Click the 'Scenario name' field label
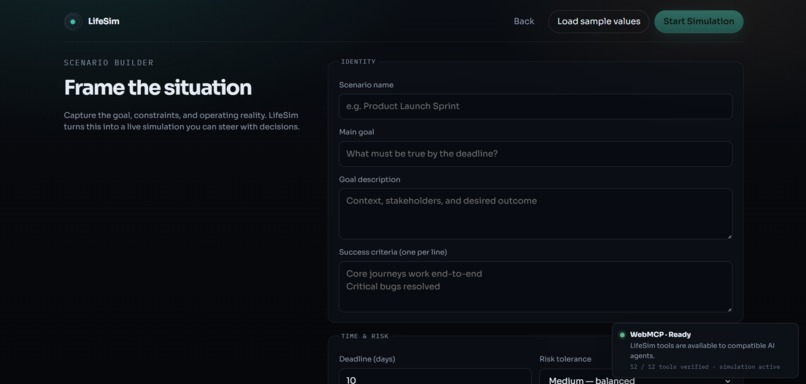 pyautogui.click(x=366, y=85)
